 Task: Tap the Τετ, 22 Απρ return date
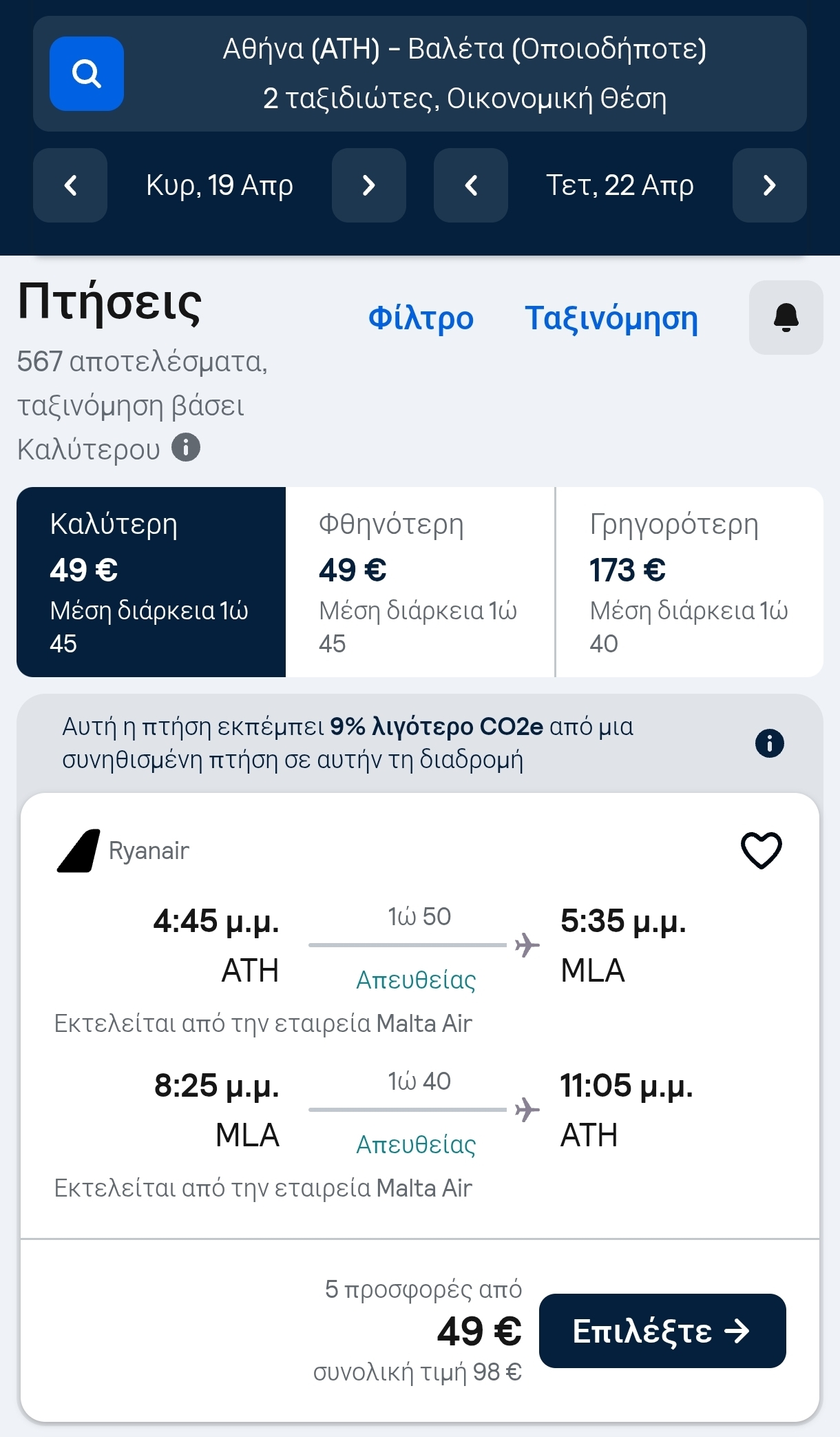pos(620,185)
